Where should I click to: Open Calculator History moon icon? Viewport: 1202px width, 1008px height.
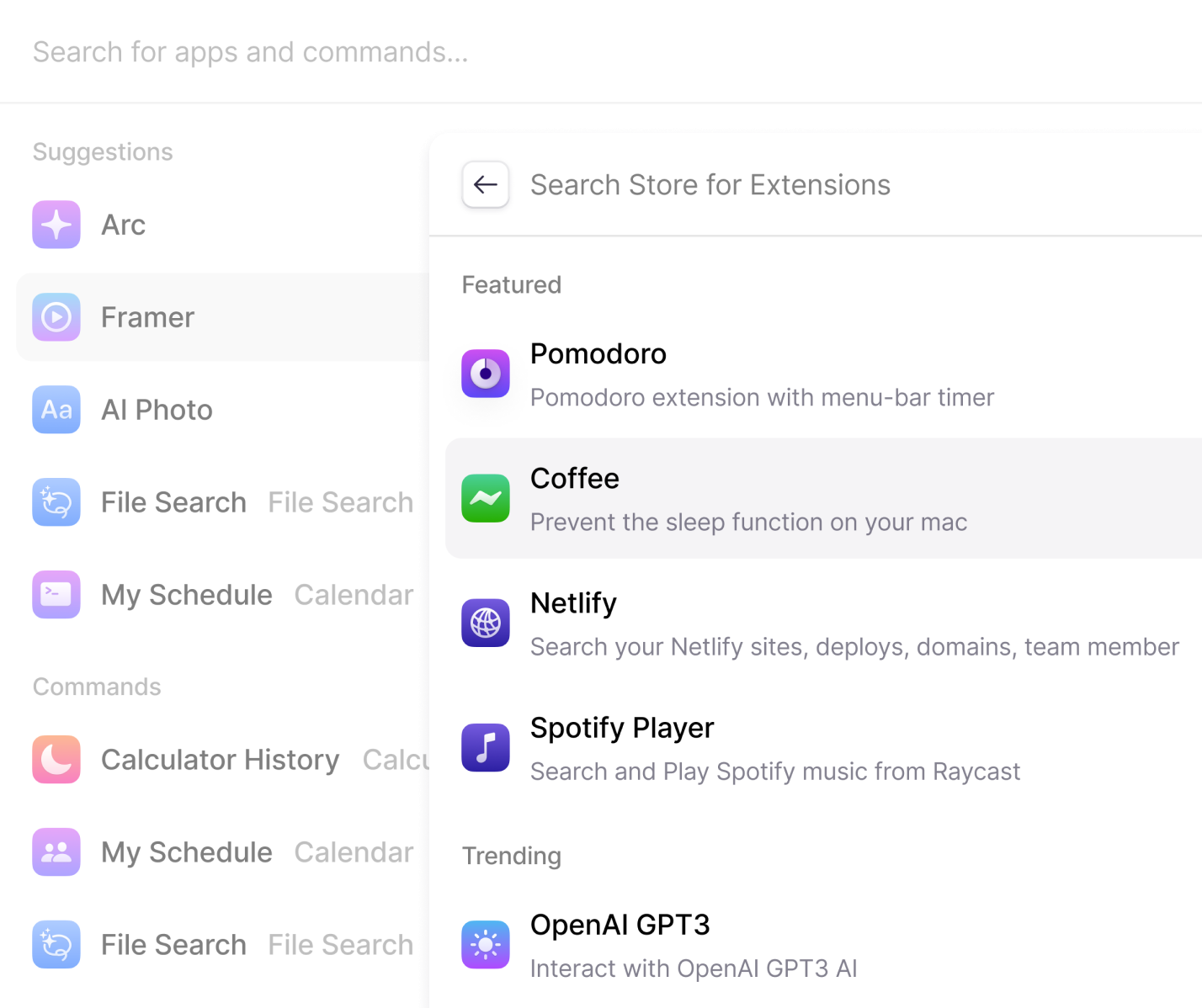pos(56,760)
